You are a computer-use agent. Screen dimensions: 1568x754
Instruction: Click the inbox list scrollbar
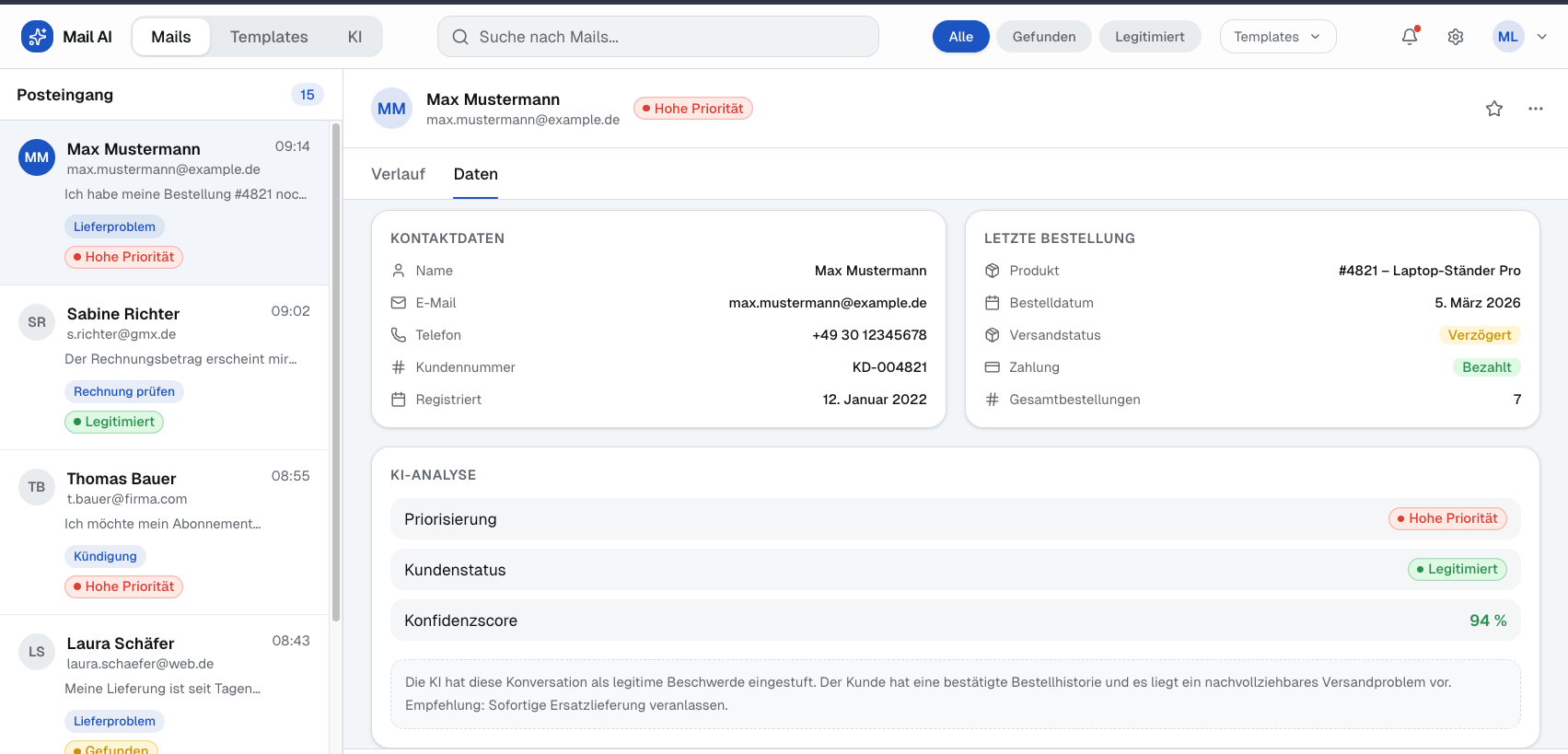tap(336, 368)
